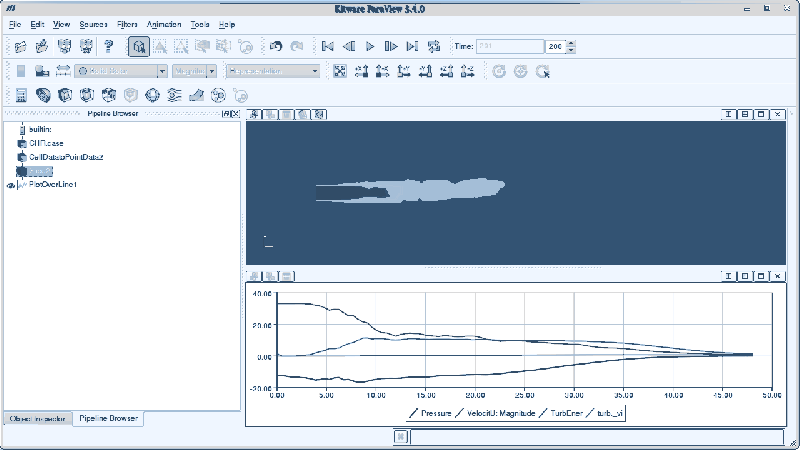Open the Sources menu
The width and height of the screenshot is (800, 450).
tap(93, 24)
